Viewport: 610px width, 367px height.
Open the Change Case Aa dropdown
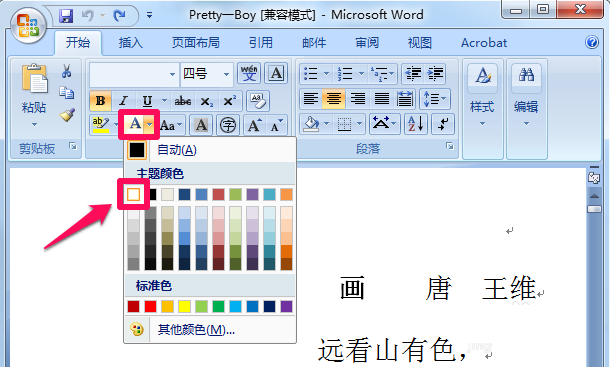(x=171, y=125)
